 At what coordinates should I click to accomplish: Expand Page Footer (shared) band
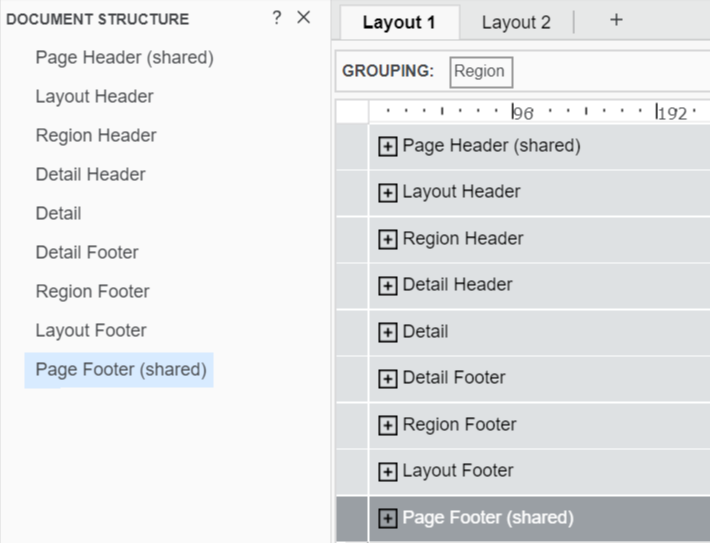[388, 519]
